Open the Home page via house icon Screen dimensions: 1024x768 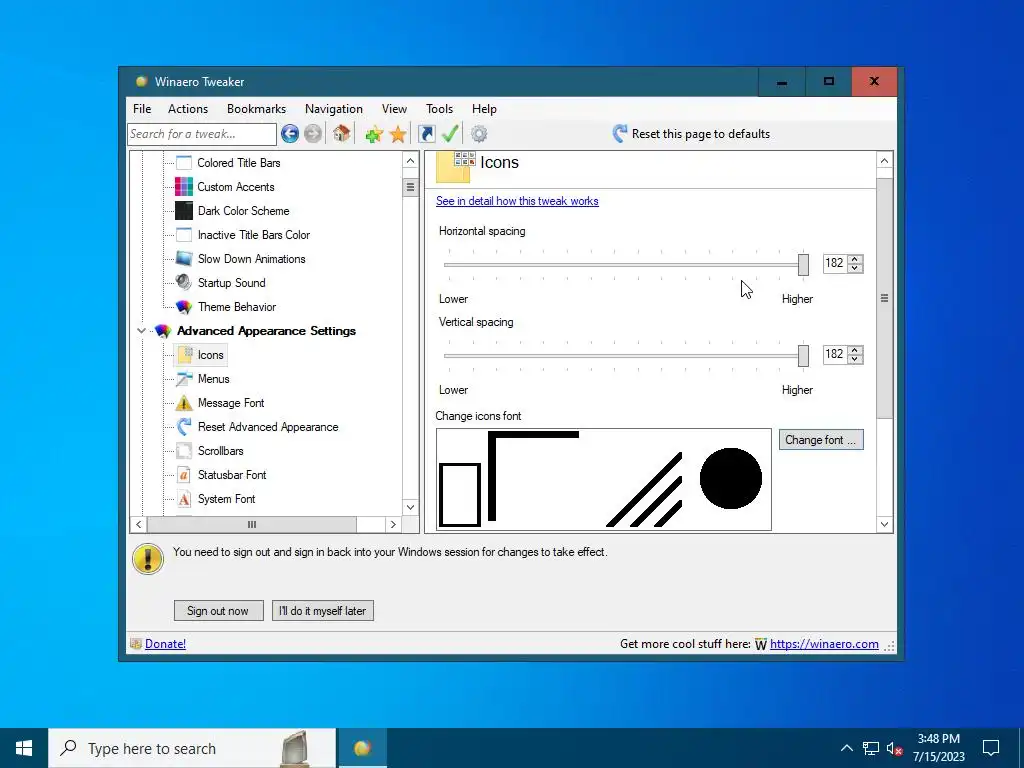click(341, 134)
